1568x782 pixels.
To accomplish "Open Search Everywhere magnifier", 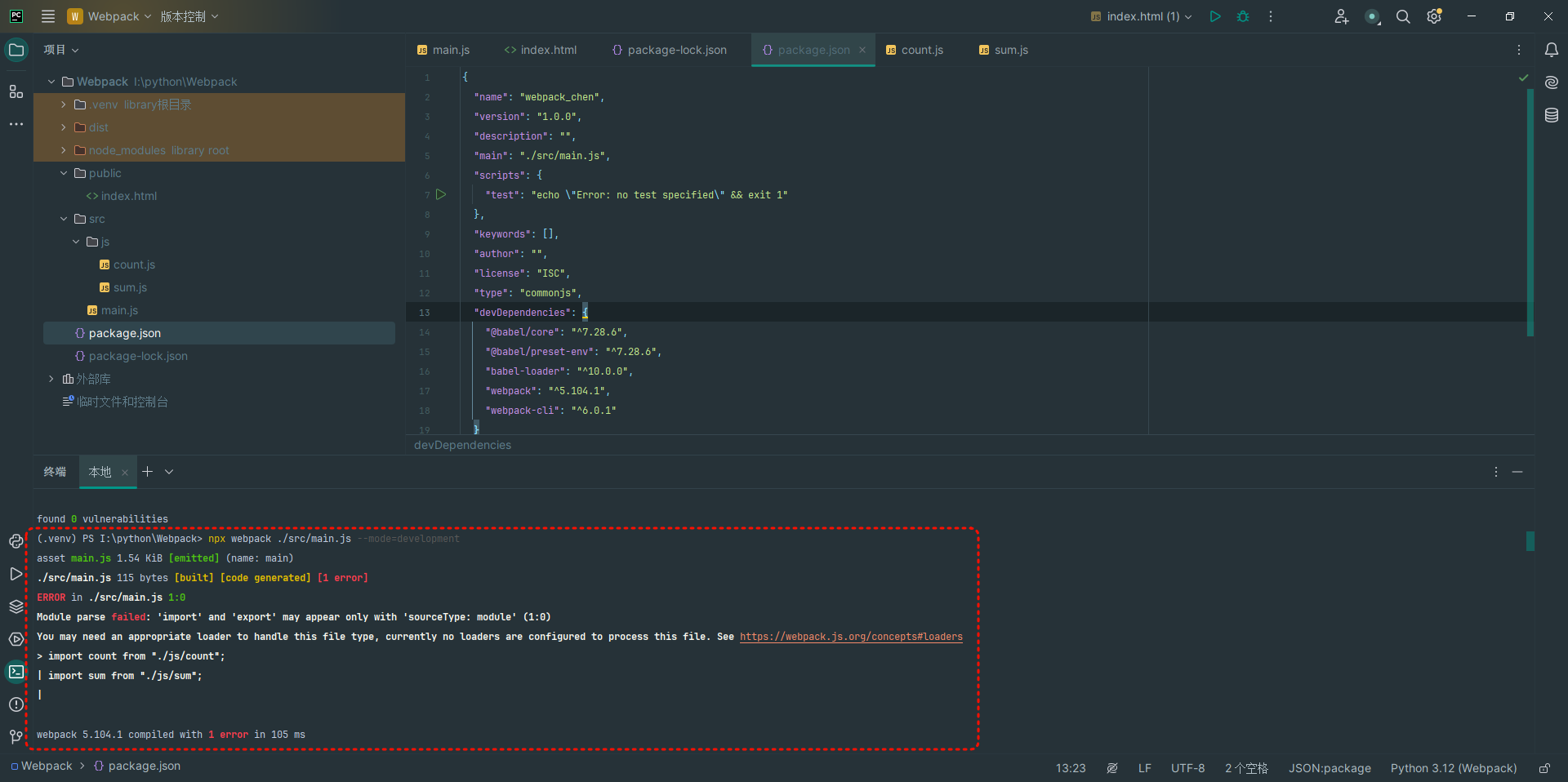I will tap(1403, 16).
